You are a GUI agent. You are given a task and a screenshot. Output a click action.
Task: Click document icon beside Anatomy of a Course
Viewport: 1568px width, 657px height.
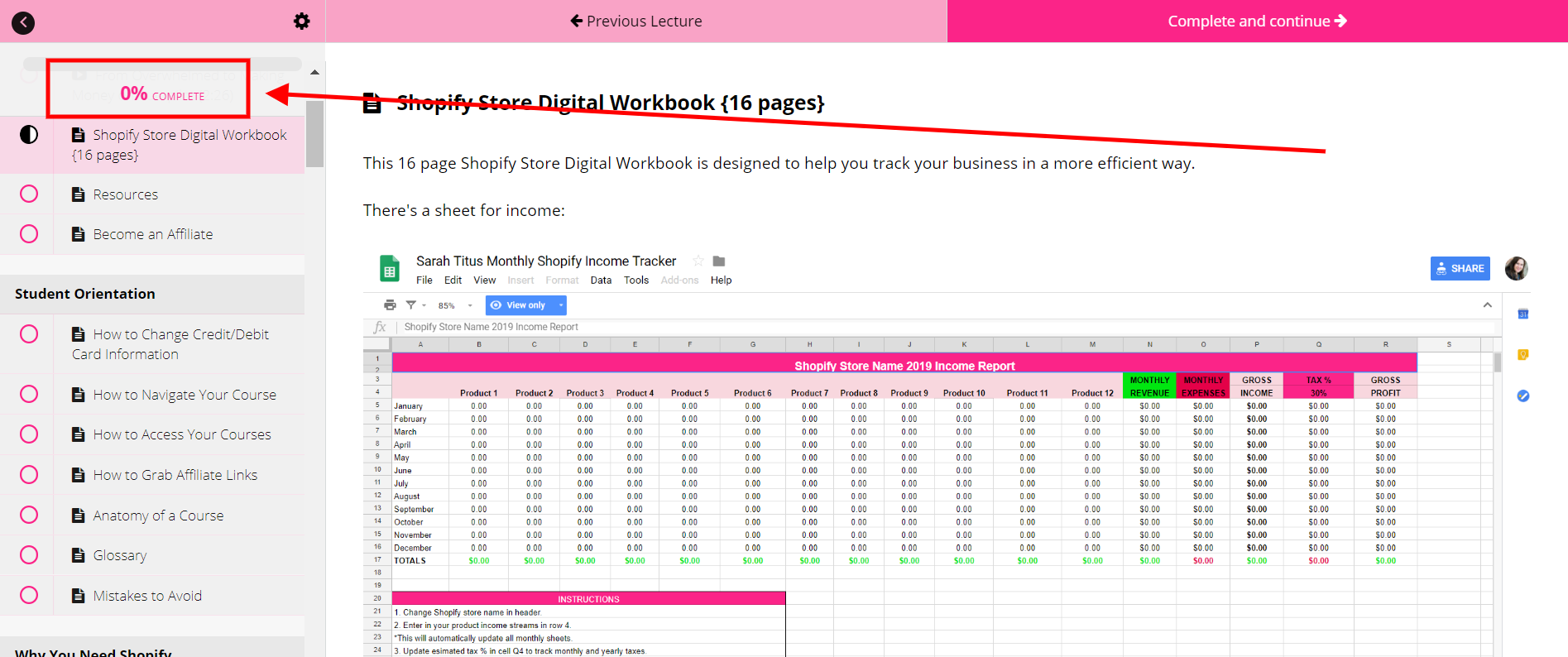(x=79, y=516)
